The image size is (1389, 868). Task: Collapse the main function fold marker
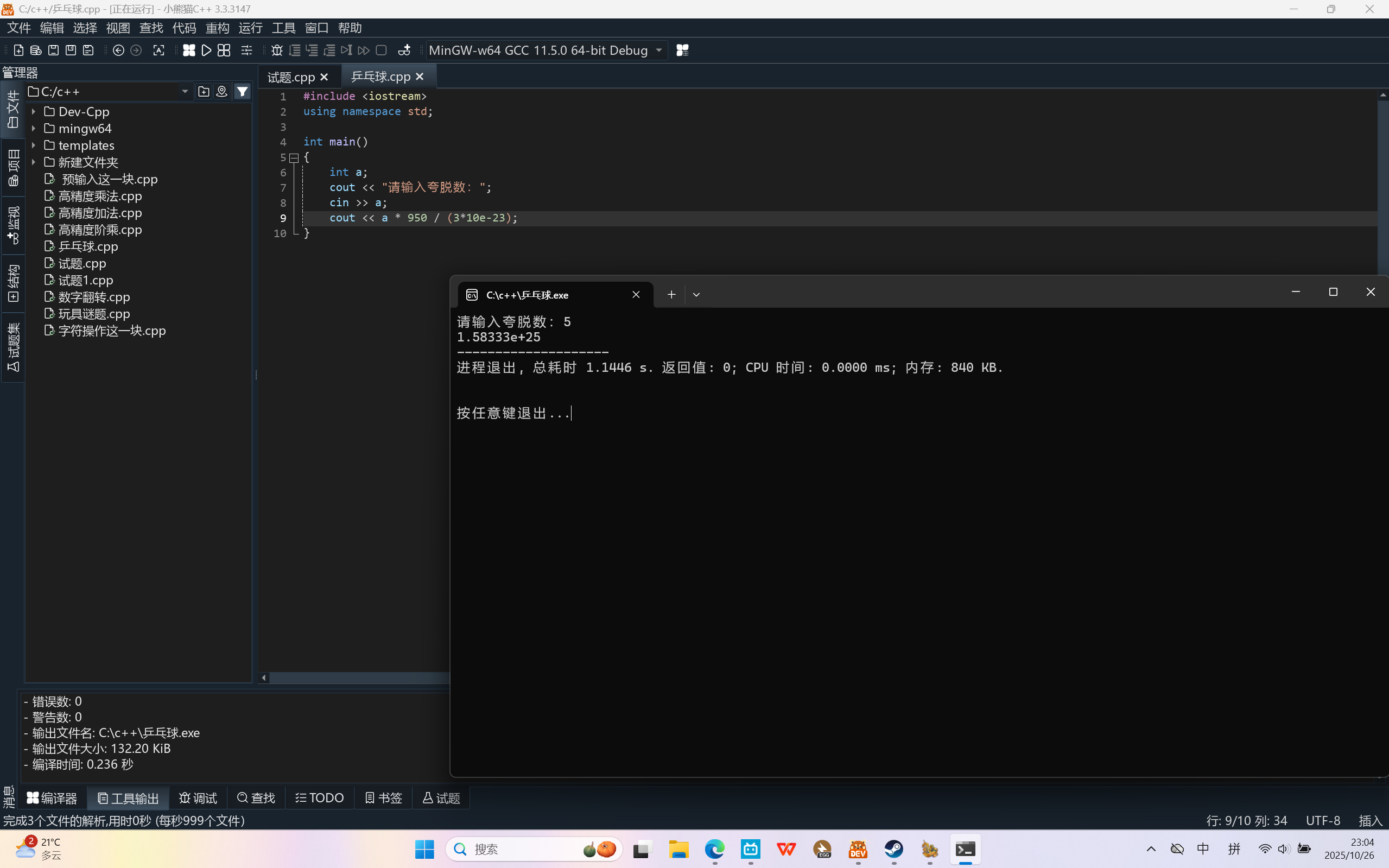pyautogui.click(x=294, y=157)
